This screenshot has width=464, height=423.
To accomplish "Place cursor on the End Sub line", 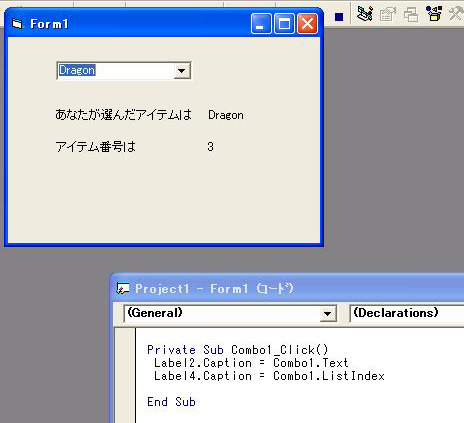I will [x=171, y=402].
